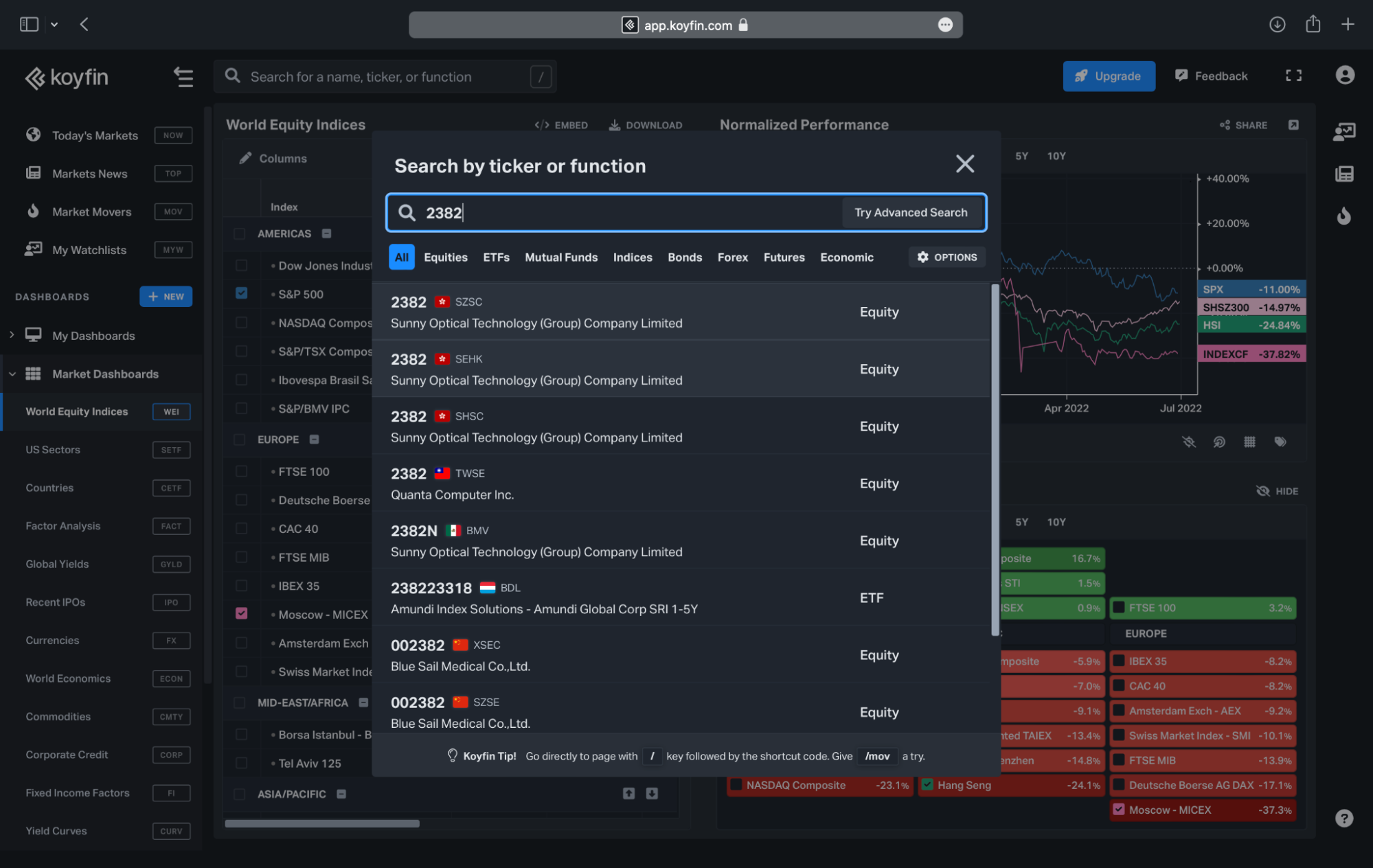Screen dimensions: 1373x868
Task: Select the Indices filter tab
Action: 633,257
